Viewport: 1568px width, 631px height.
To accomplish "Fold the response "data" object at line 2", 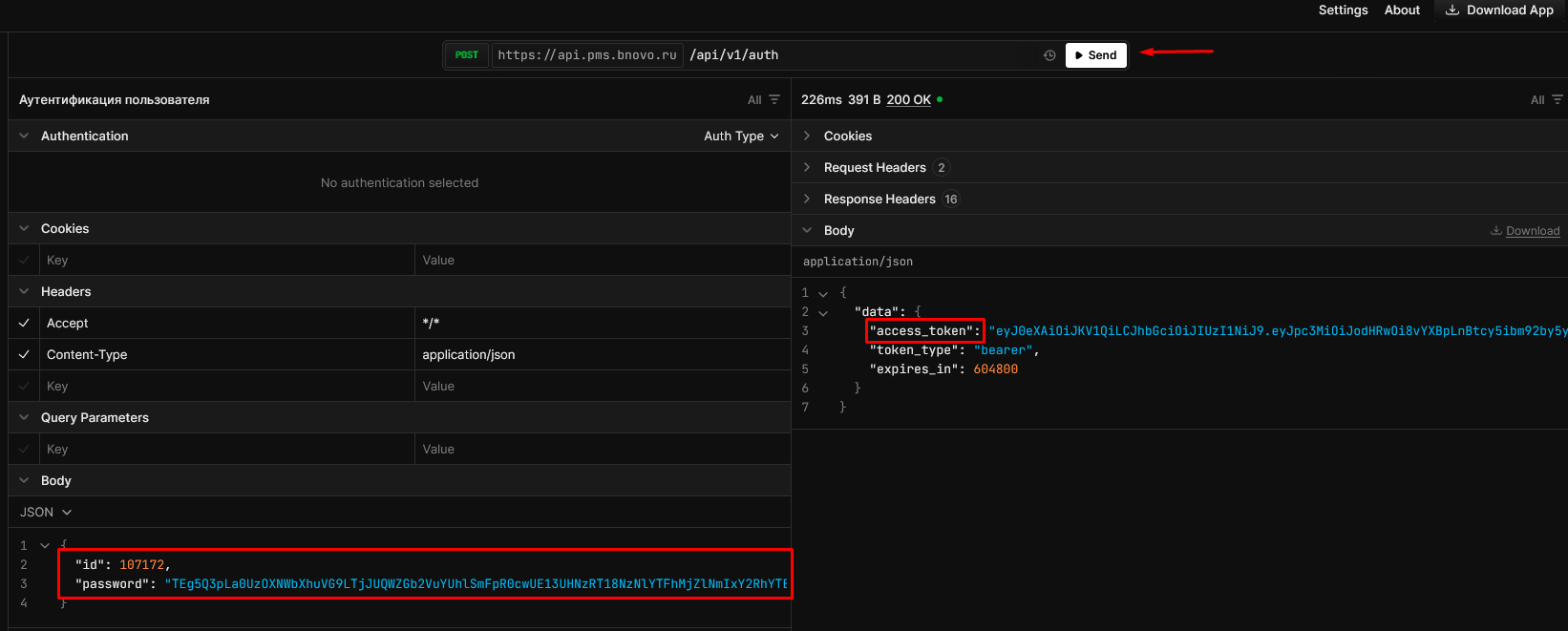I will click(x=823, y=312).
